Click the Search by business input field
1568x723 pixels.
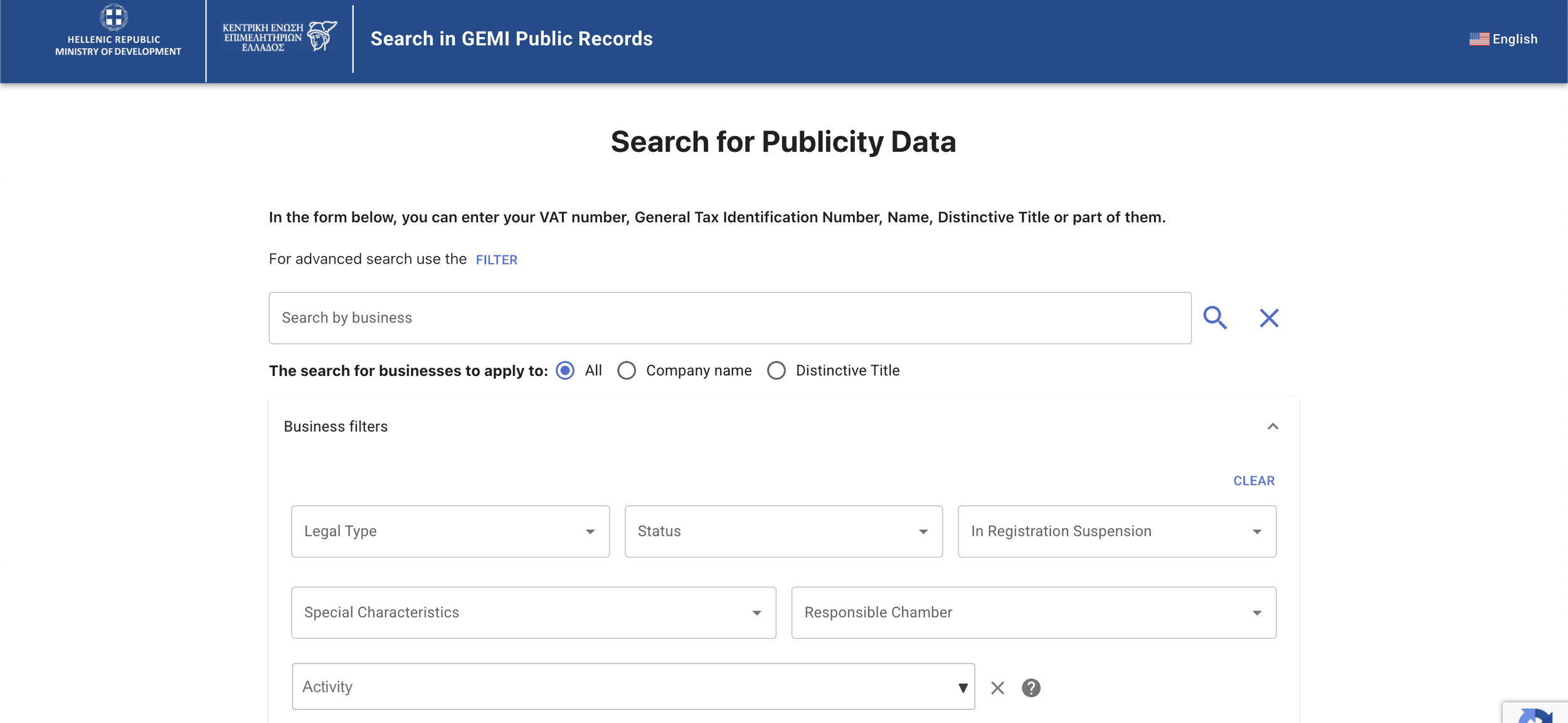[x=730, y=318]
